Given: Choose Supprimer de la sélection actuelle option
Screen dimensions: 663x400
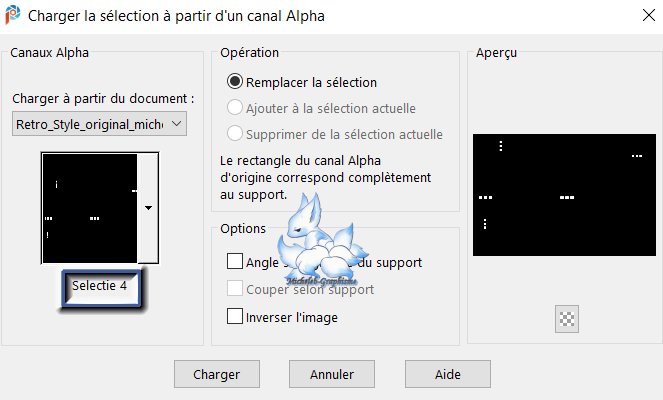Looking at the screenshot, I should coord(235,134).
